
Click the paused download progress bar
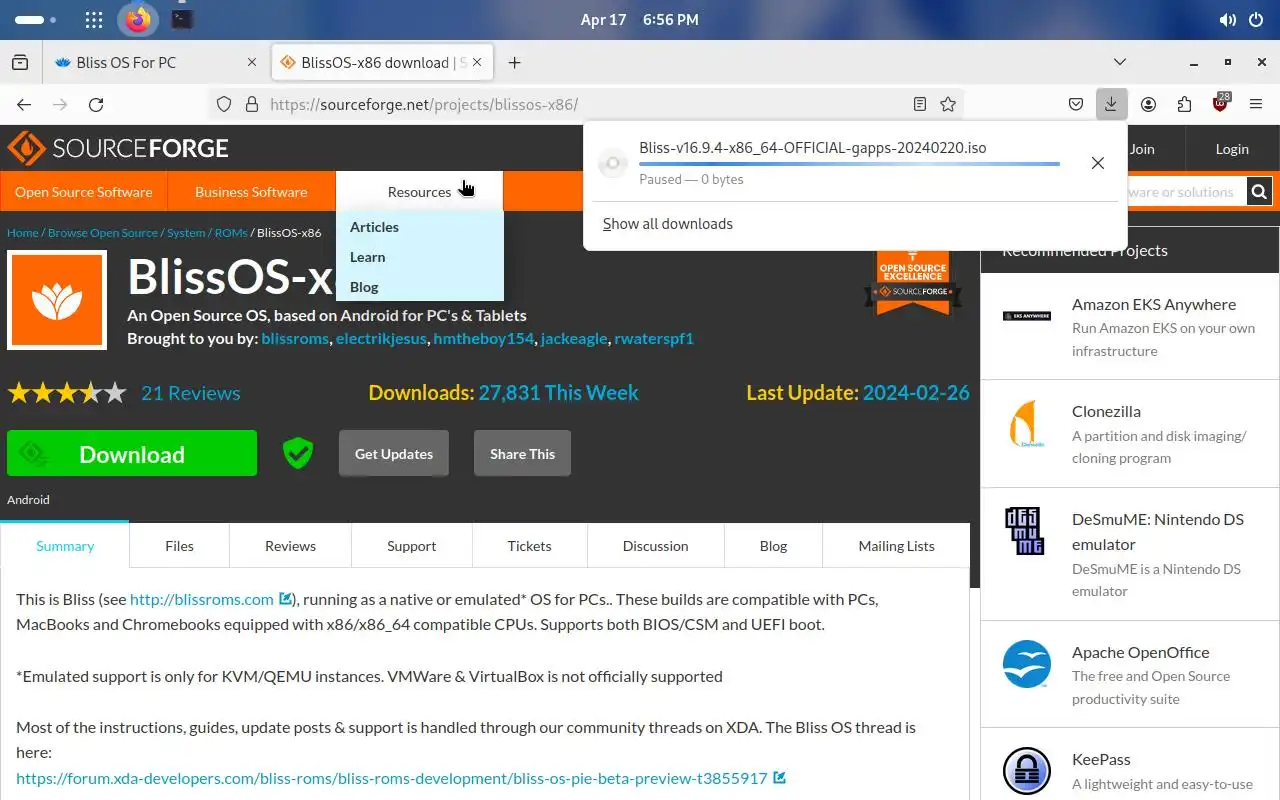(849, 164)
